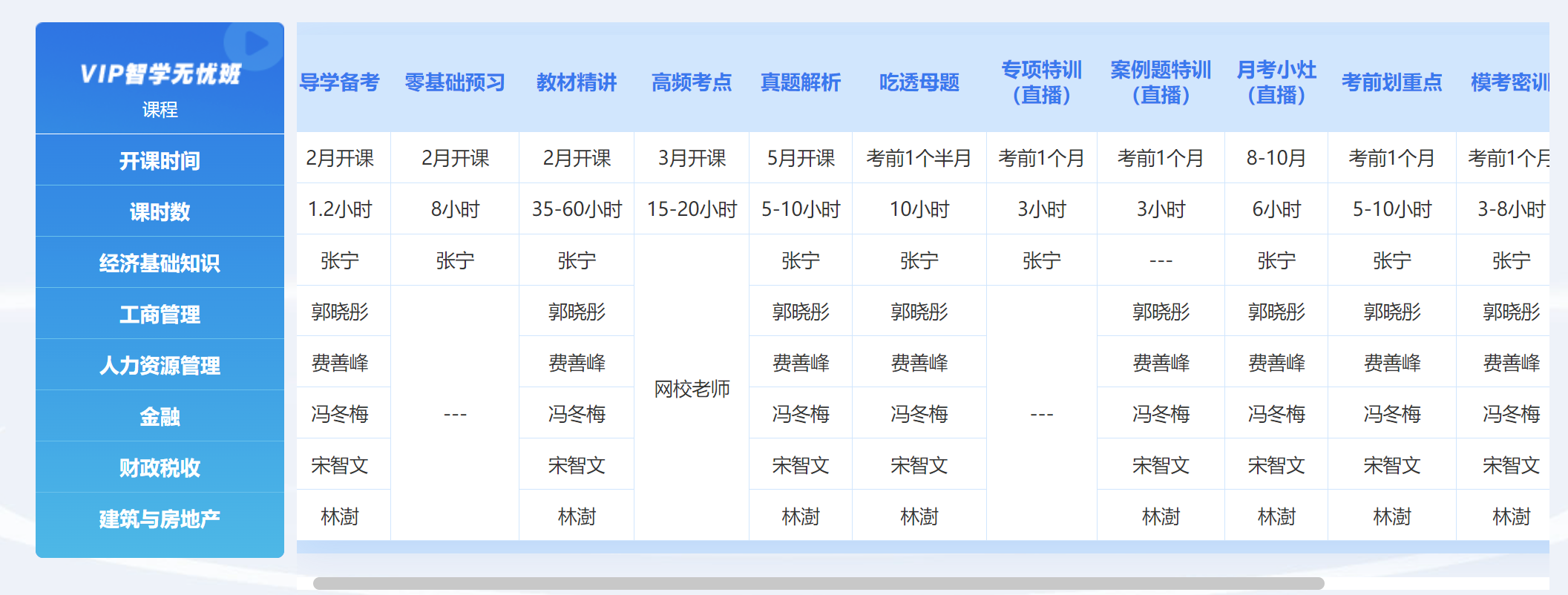Click the 考前1个半月 cell
This screenshot has height=595, width=1568.
pyautogui.click(x=919, y=158)
